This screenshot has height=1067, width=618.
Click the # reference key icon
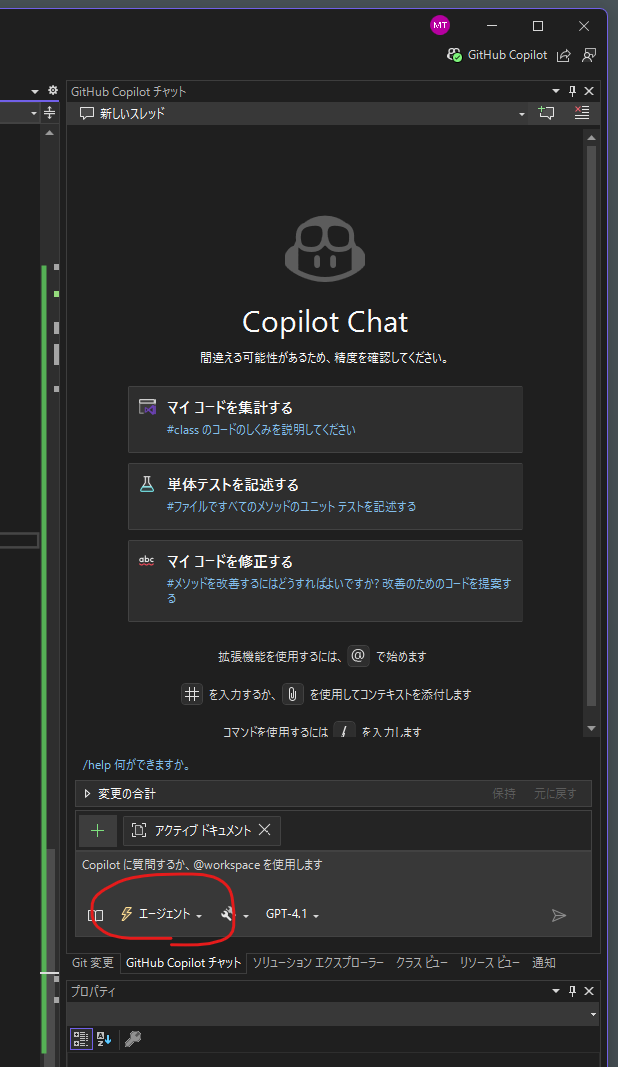(192, 694)
